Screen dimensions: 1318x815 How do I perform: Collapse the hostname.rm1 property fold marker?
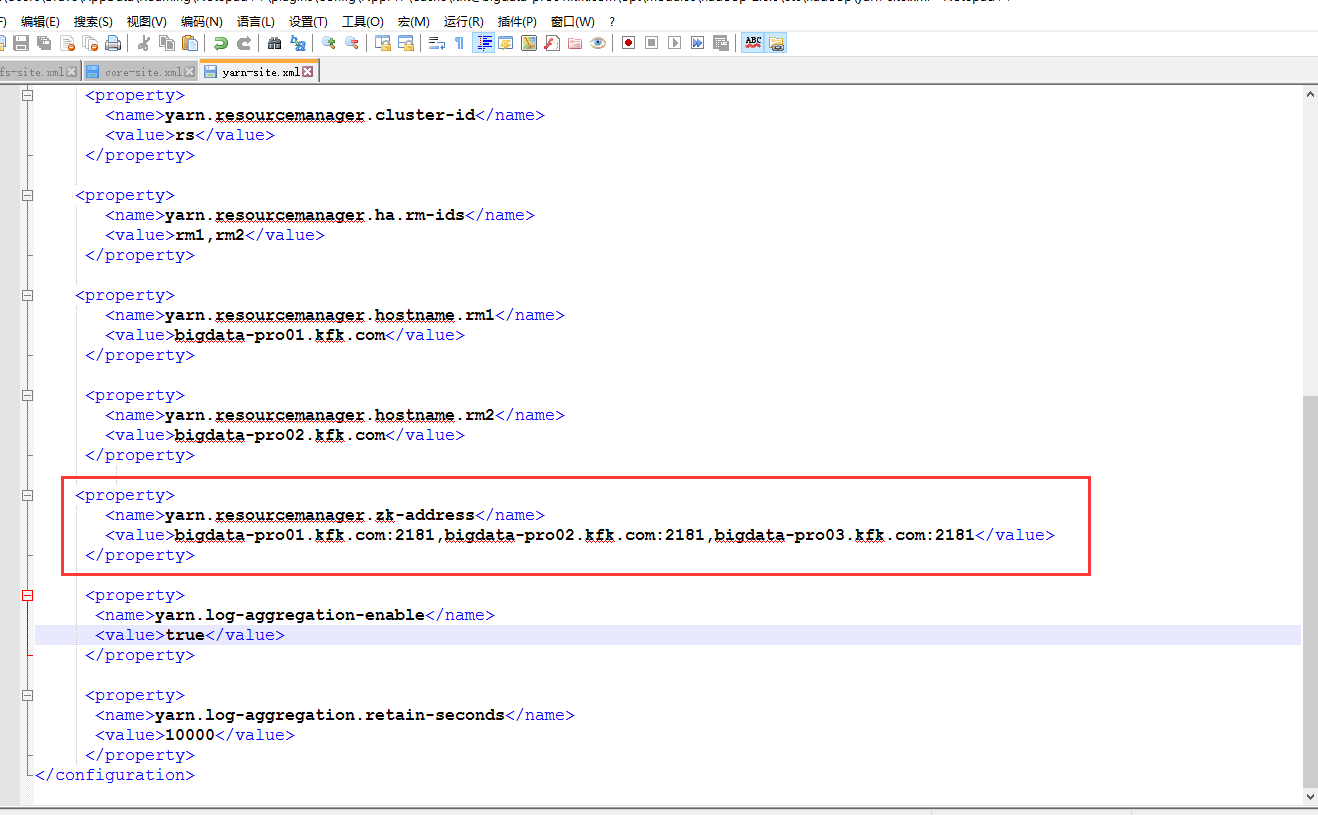[x=28, y=295]
